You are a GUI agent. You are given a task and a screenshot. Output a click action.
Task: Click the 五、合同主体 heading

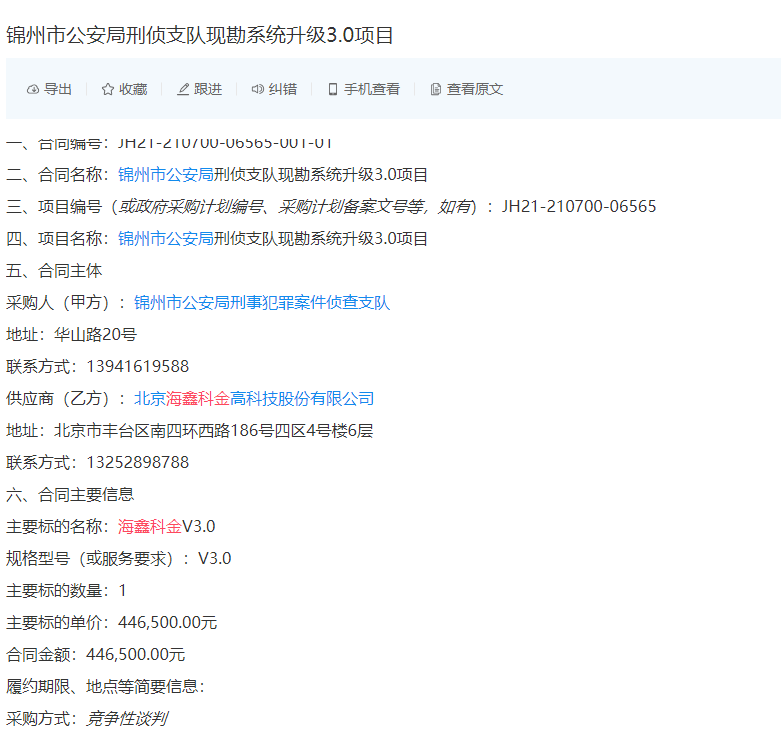point(54,271)
